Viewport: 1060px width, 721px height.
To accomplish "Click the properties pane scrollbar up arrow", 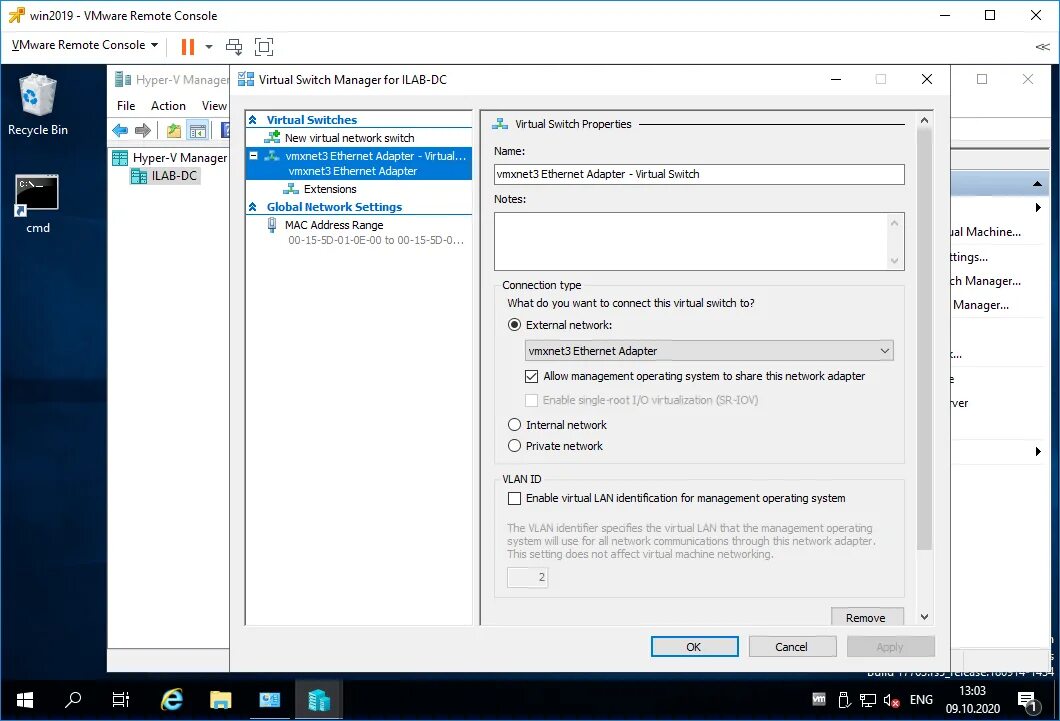I will (924, 120).
